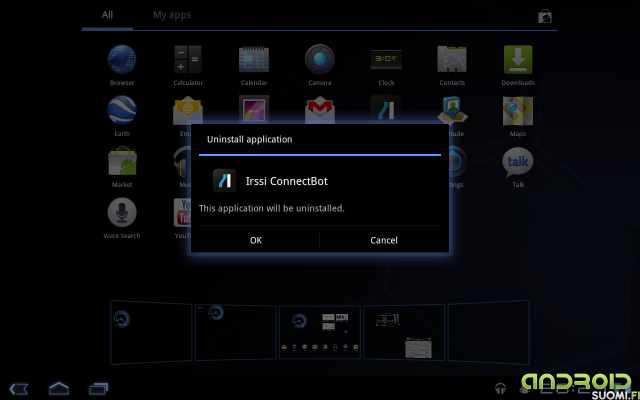
Task: Select the fourth home screen thumbnail
Action: (404, 332)
